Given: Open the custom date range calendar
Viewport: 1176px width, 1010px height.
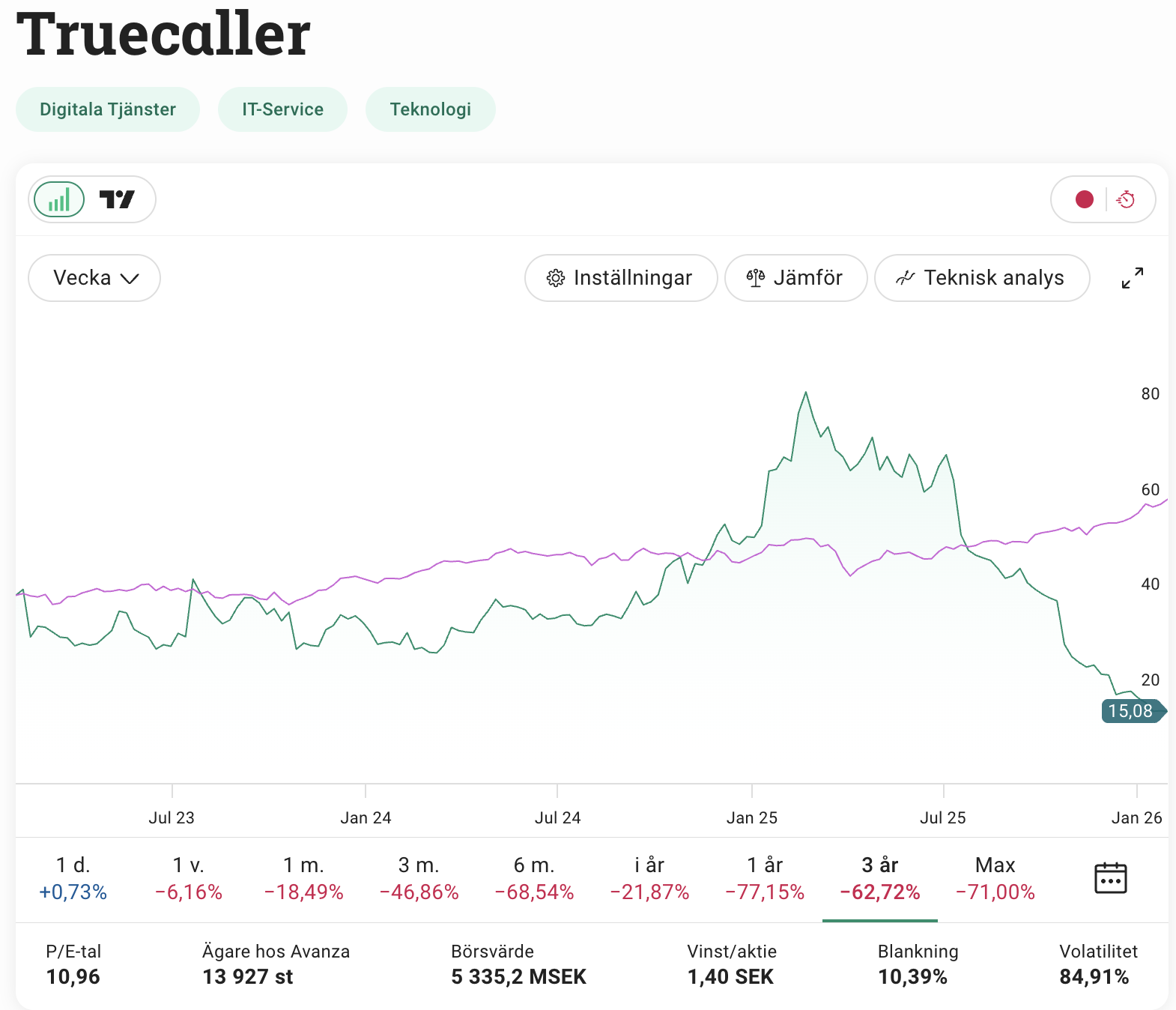Looking at the screenshot, I should pyautogui.click(x=1110, y=878).
